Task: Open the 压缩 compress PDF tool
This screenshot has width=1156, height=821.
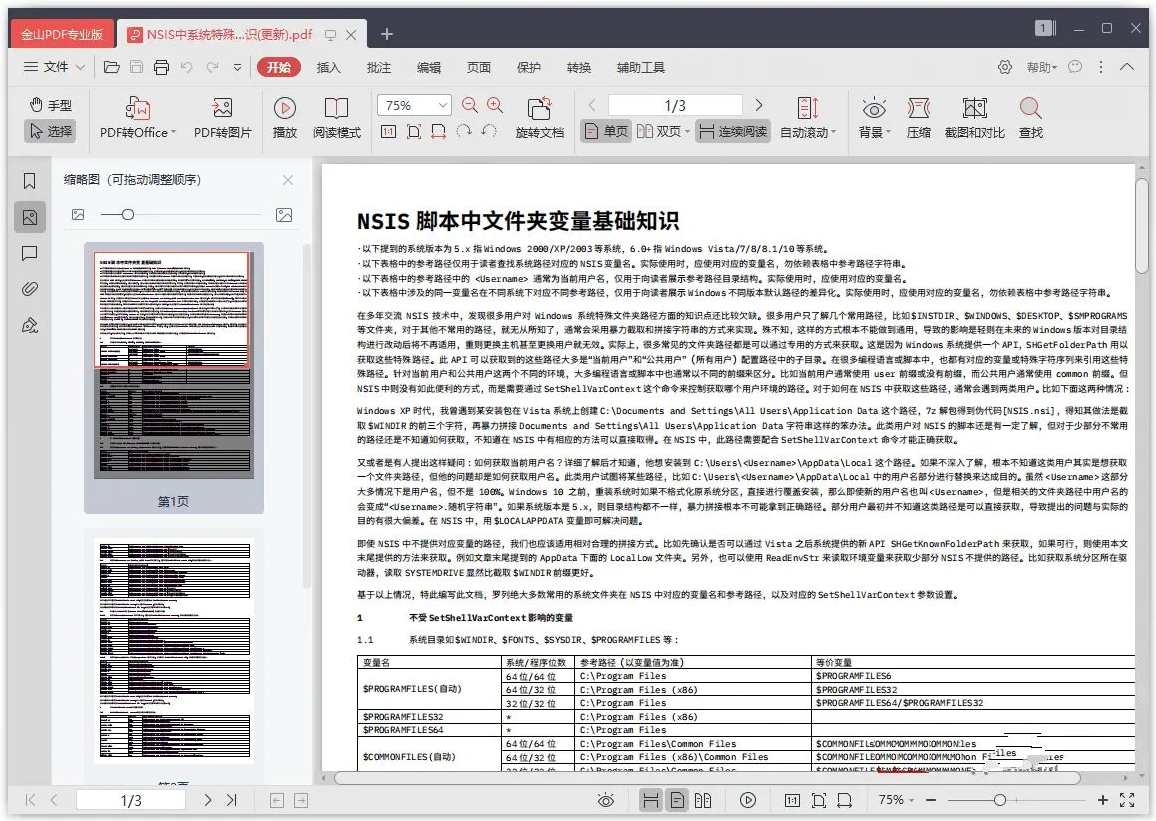Action: tap(919, 117)
